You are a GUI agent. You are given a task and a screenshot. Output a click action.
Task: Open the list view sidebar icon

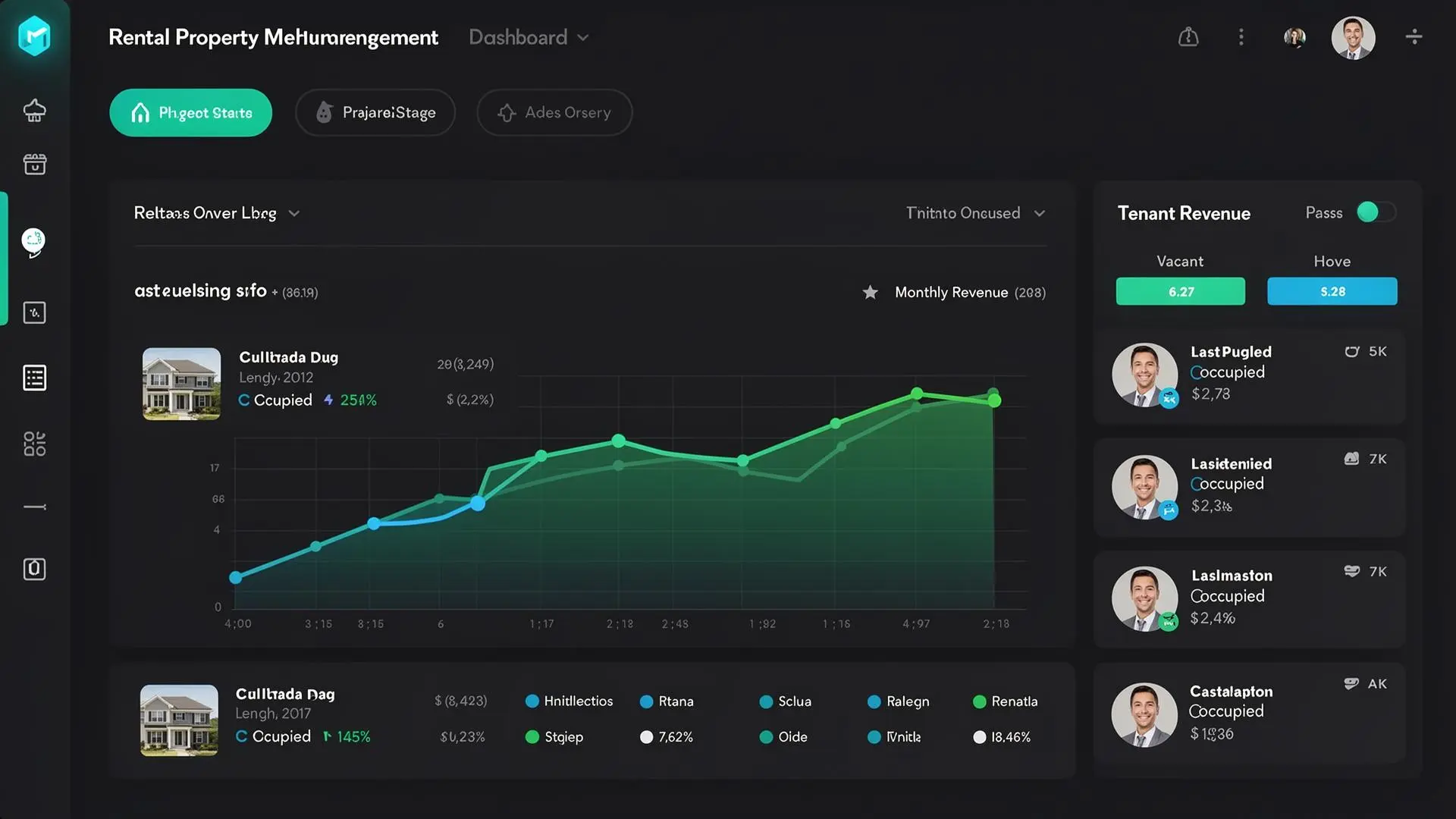point(34,378)
